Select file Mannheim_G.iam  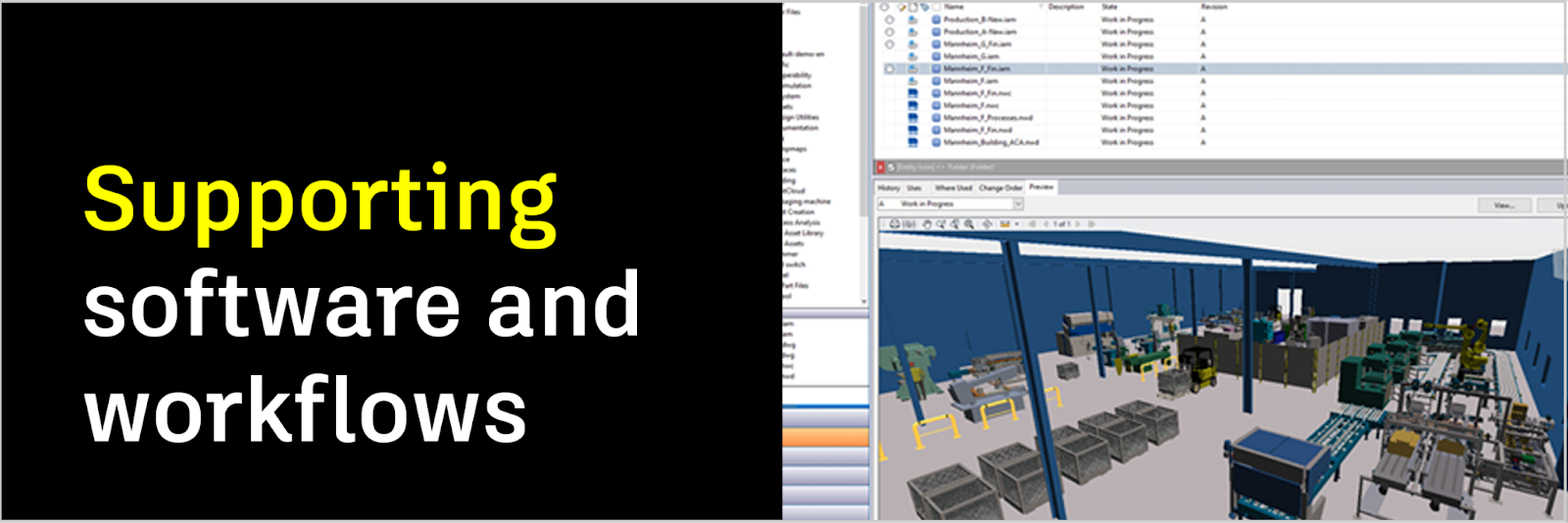point(971,57)
